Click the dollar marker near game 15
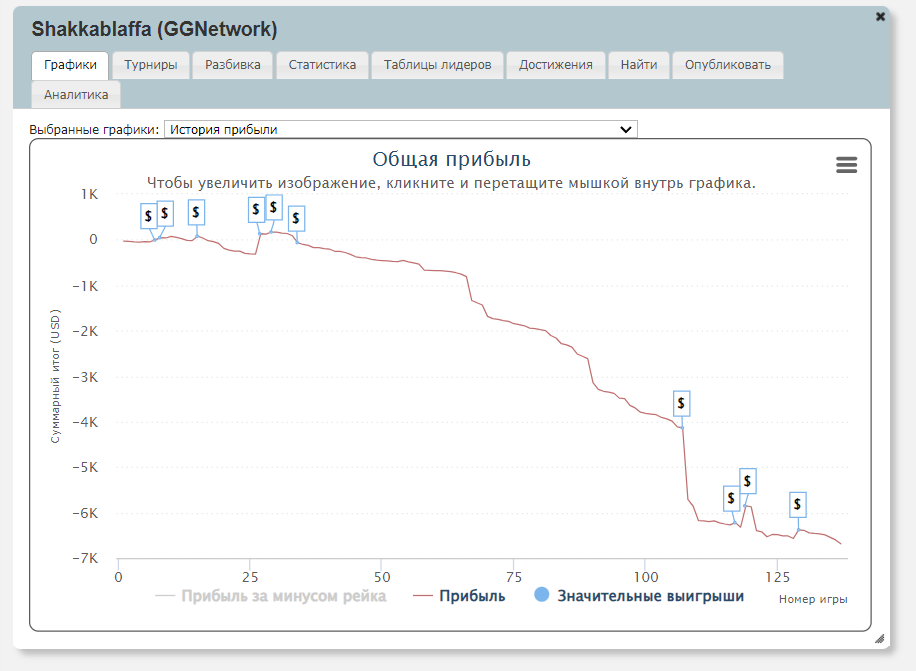916x671 pixels. click(x=196, y=212)
